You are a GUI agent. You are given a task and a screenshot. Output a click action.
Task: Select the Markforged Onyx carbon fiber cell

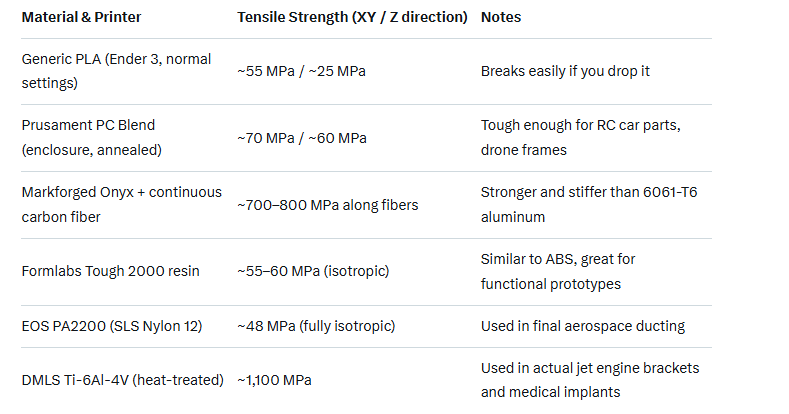121,204
